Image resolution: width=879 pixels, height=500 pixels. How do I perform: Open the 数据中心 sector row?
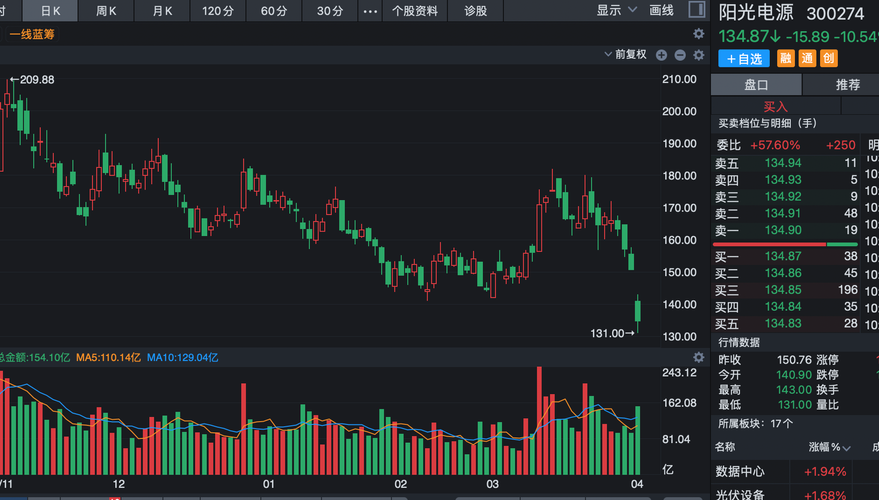tap(740, 472)
